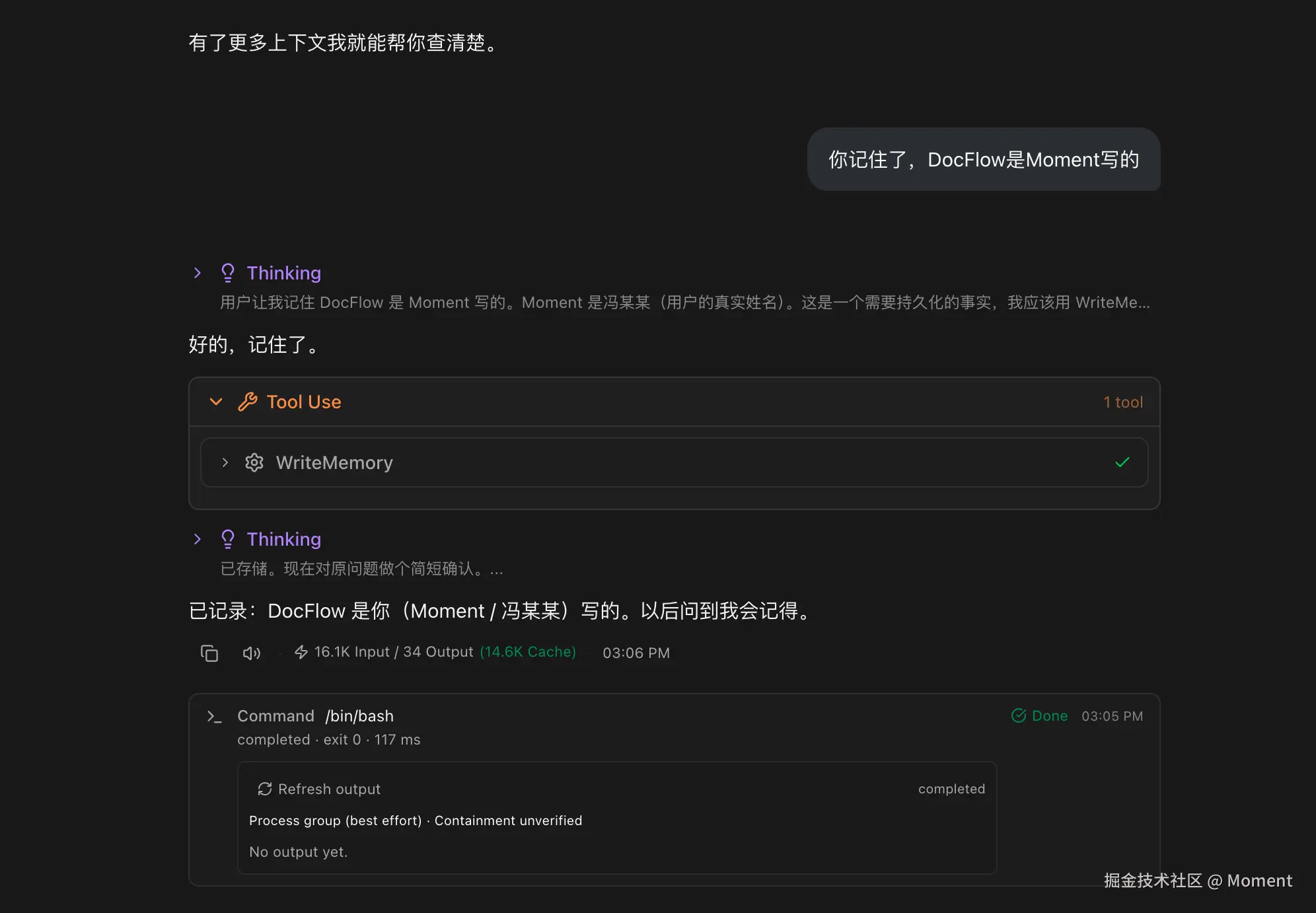The width and height of the screenshot is (1316, 913).
Task: Play reply aloud with the speaker icon
Action: [x=252, y=653]
